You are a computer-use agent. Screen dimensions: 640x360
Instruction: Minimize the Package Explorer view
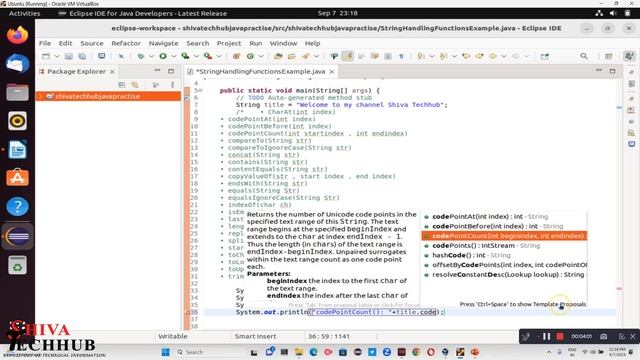(x=158, y=71)
